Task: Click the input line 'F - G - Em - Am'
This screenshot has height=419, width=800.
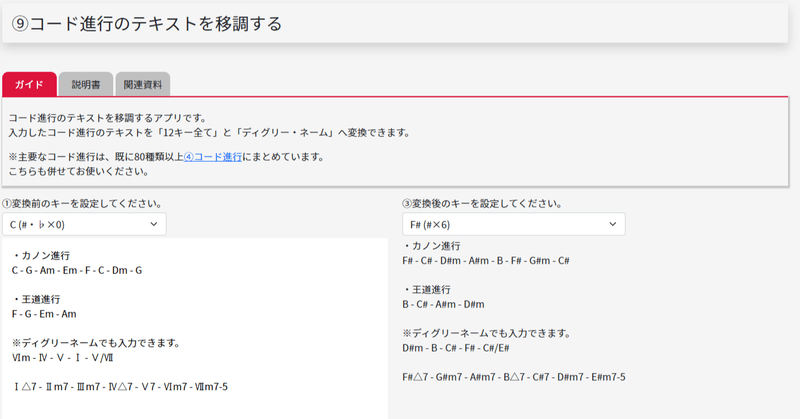Action: coord(44,314)
